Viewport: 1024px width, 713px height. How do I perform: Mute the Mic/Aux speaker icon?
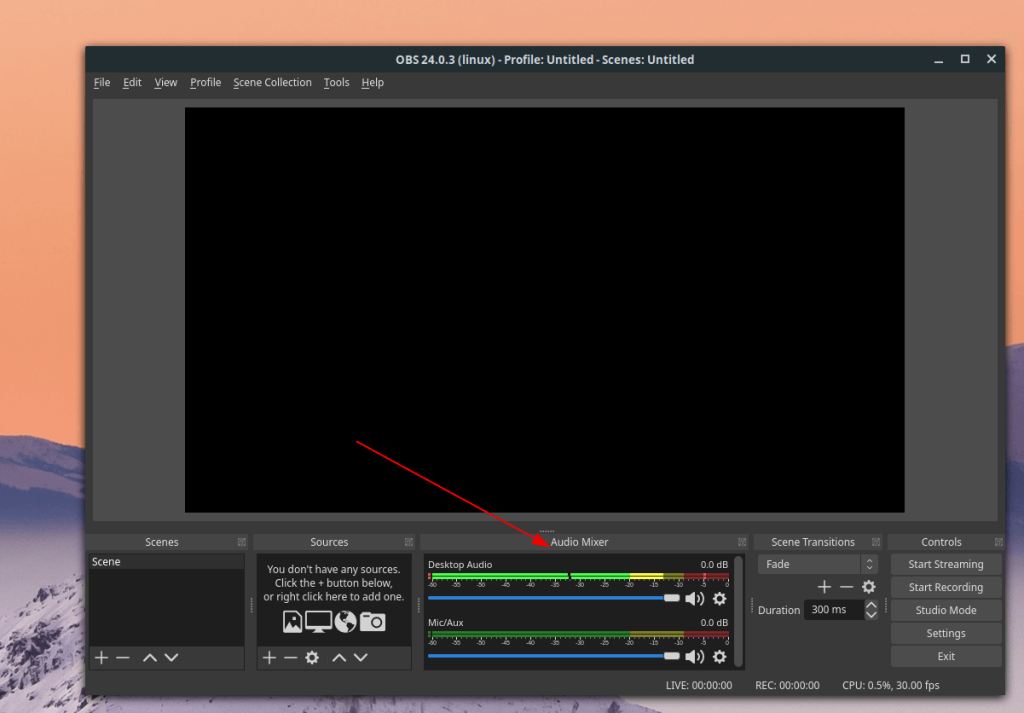pos(695,656)
